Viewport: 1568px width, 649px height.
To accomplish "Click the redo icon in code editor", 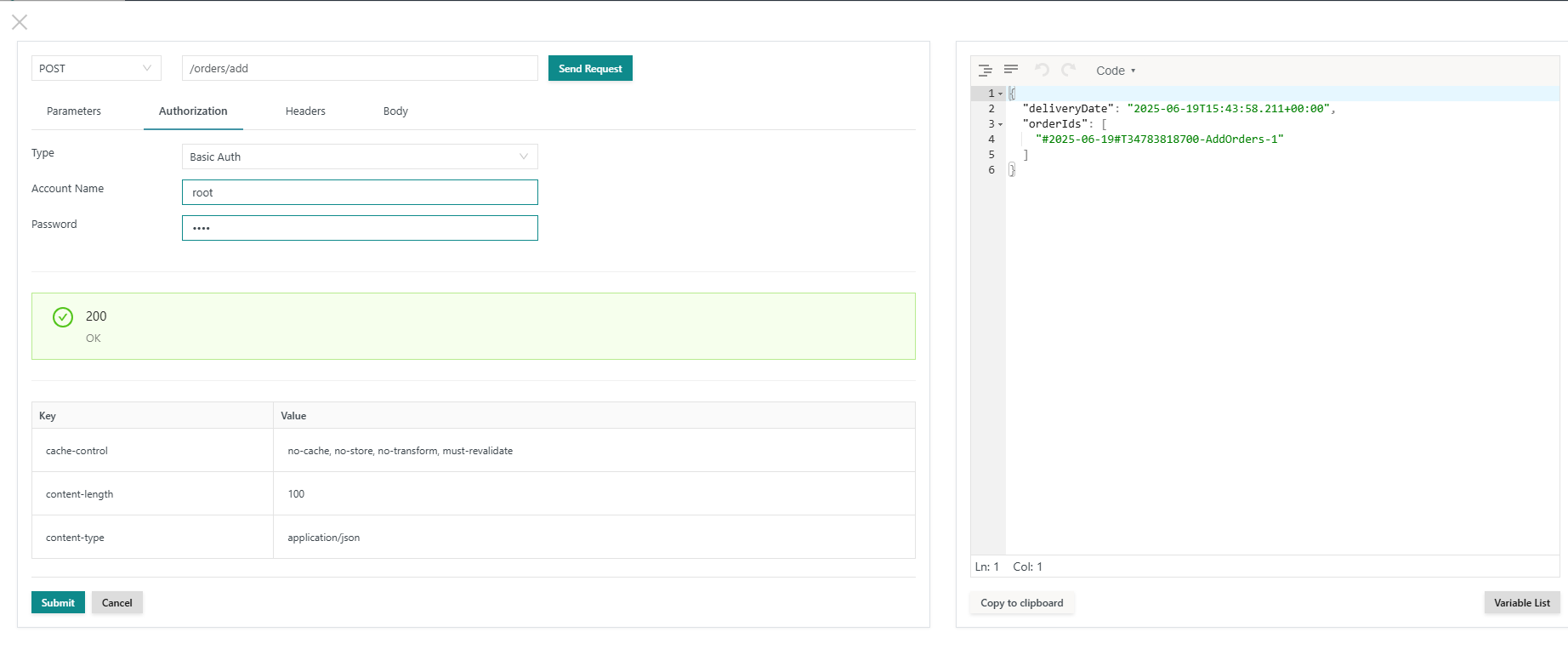I will point(1069,70).
